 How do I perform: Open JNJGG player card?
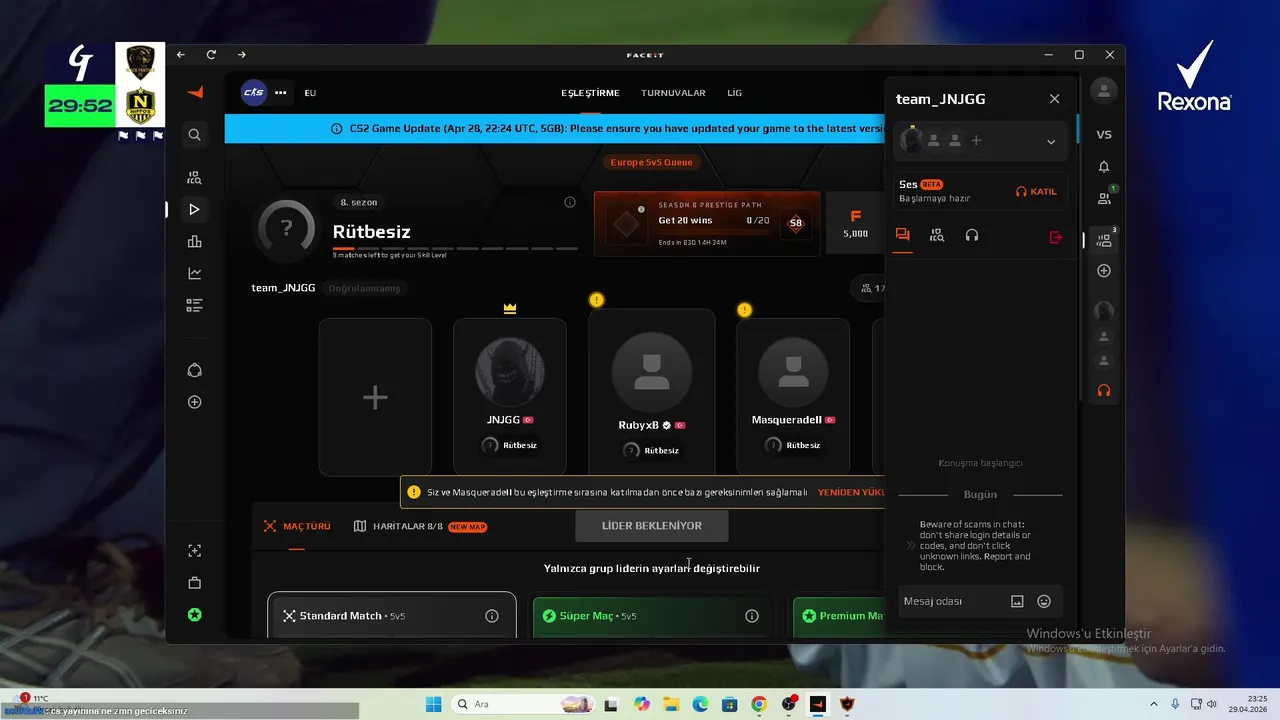tap(510, 397)
